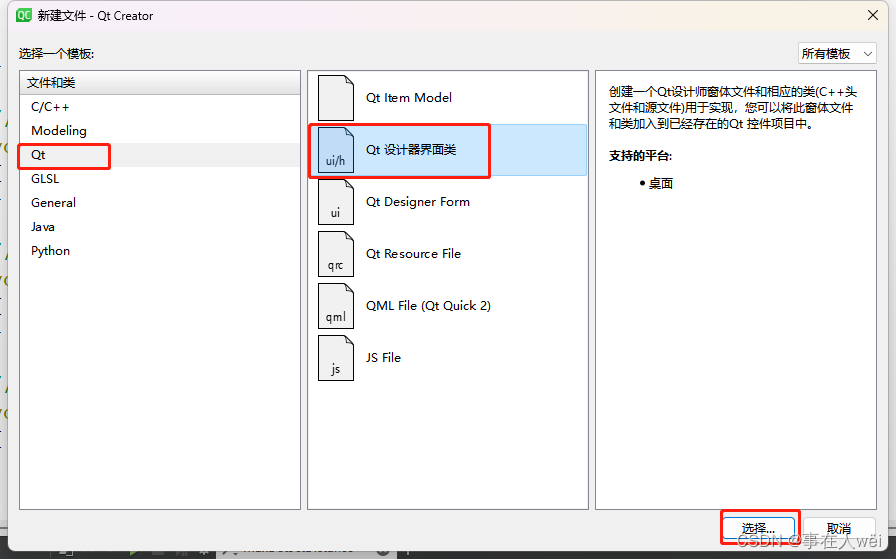Choose QML File (Qt Quick 2) text
This screenshot has width=896, height=559.
429,306
